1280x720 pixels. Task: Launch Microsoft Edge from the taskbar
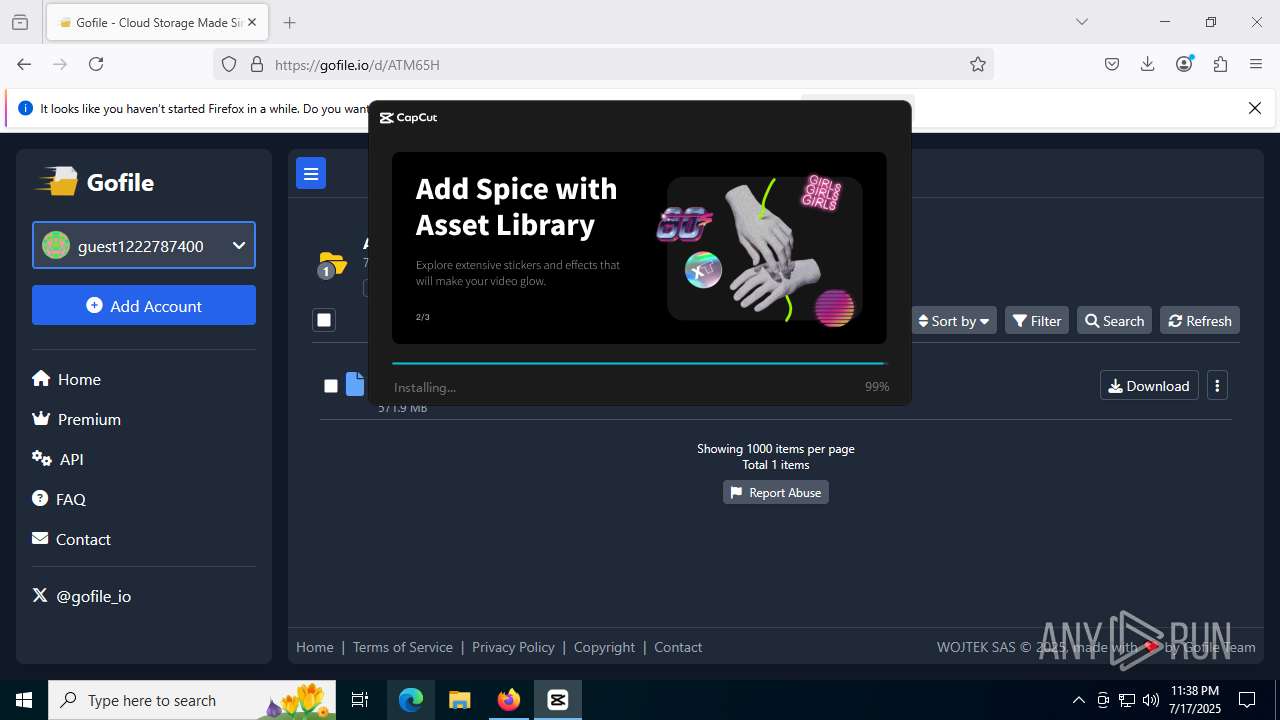[x=411, y=700]
